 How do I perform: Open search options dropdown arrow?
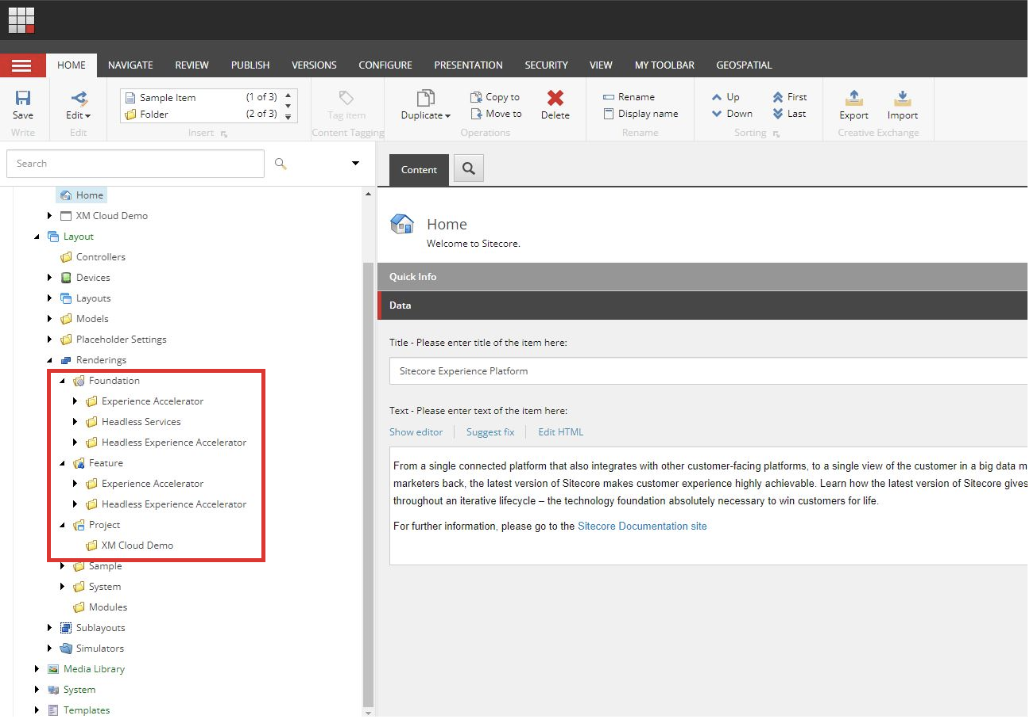point(355,164)
